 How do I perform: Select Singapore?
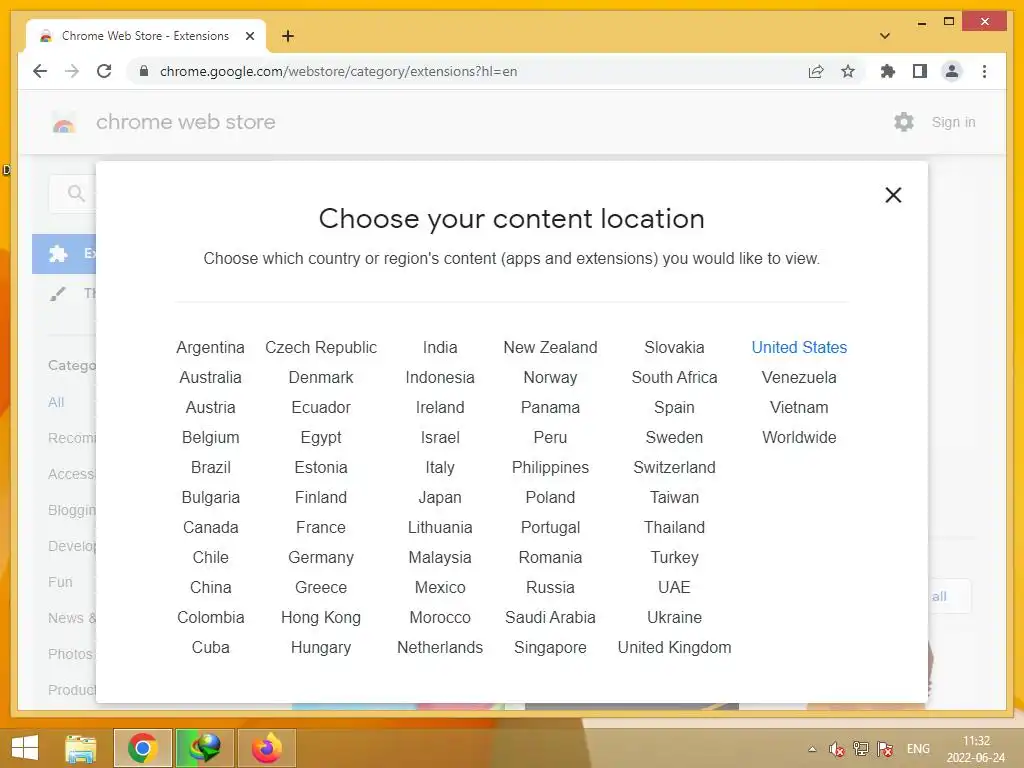tap(550, 648)
